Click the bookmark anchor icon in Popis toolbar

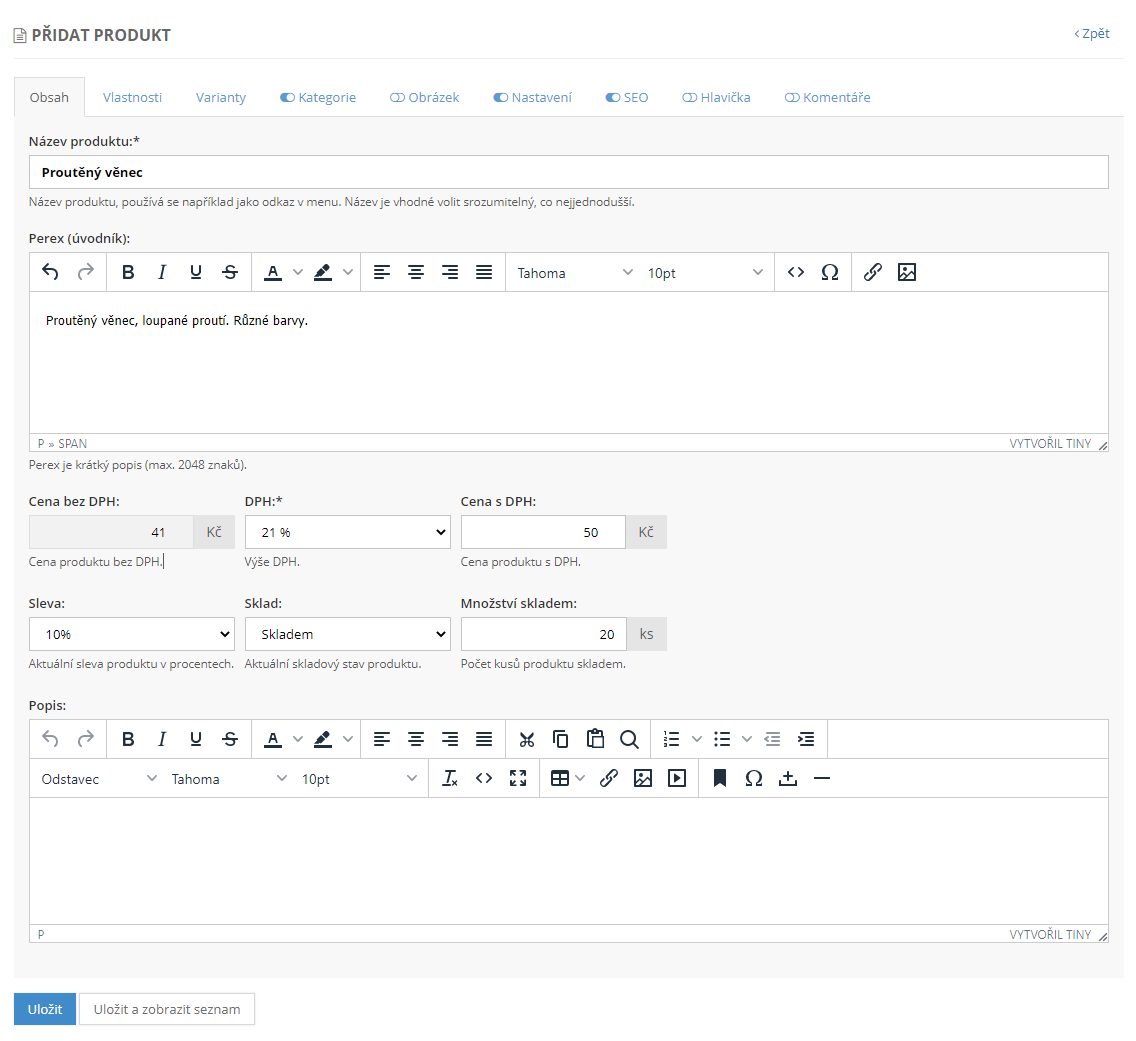pyautogui.click(x=719, y=778)
